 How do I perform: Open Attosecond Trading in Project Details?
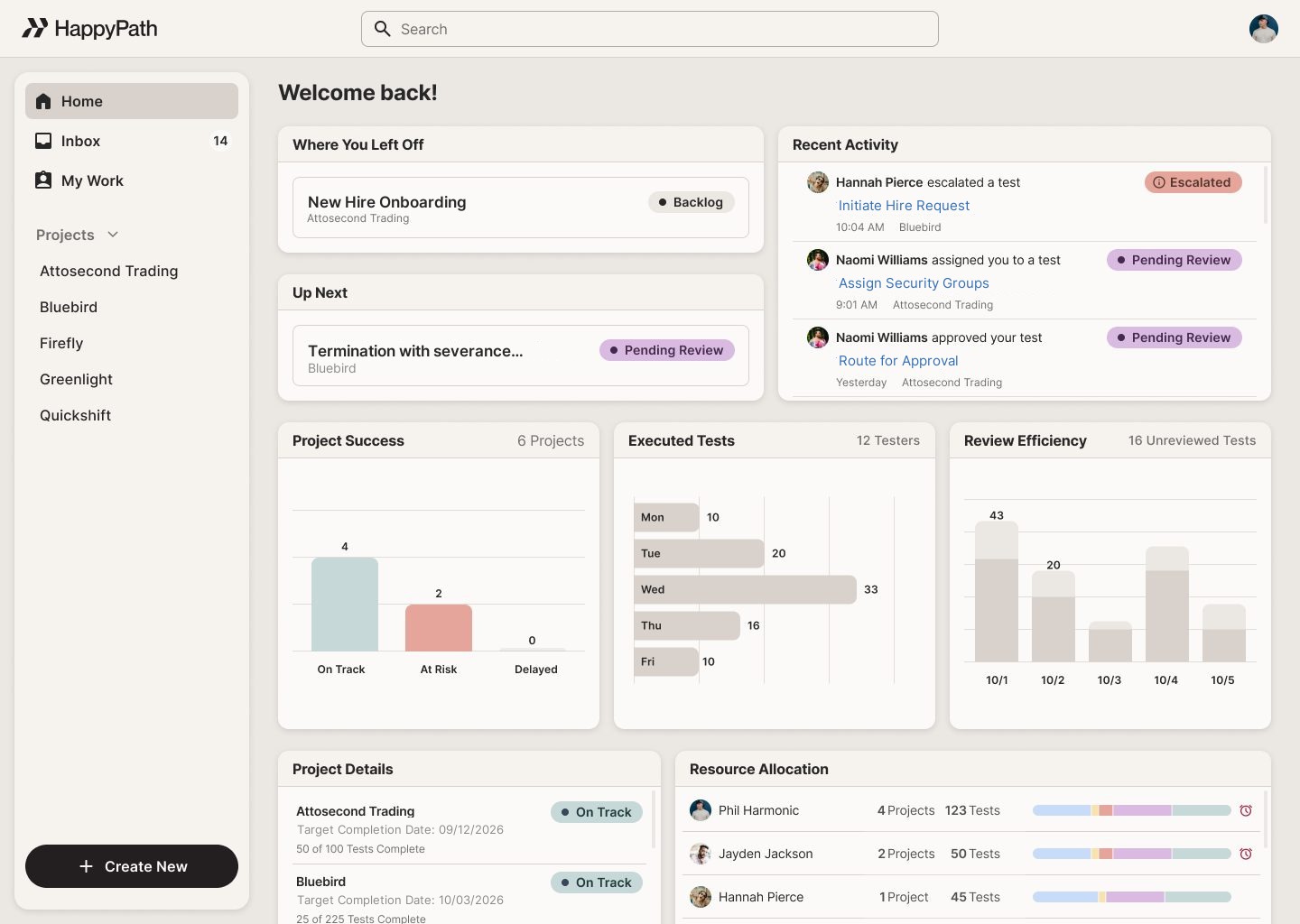(x=356, y=811)
